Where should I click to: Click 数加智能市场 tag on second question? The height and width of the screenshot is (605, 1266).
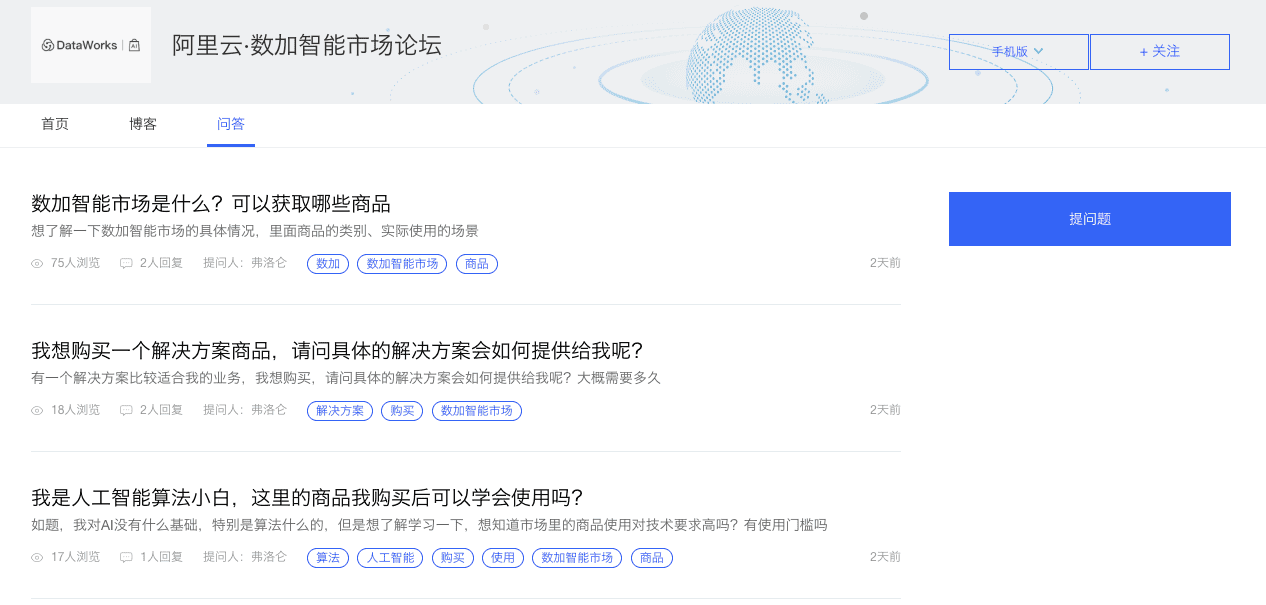477,411
